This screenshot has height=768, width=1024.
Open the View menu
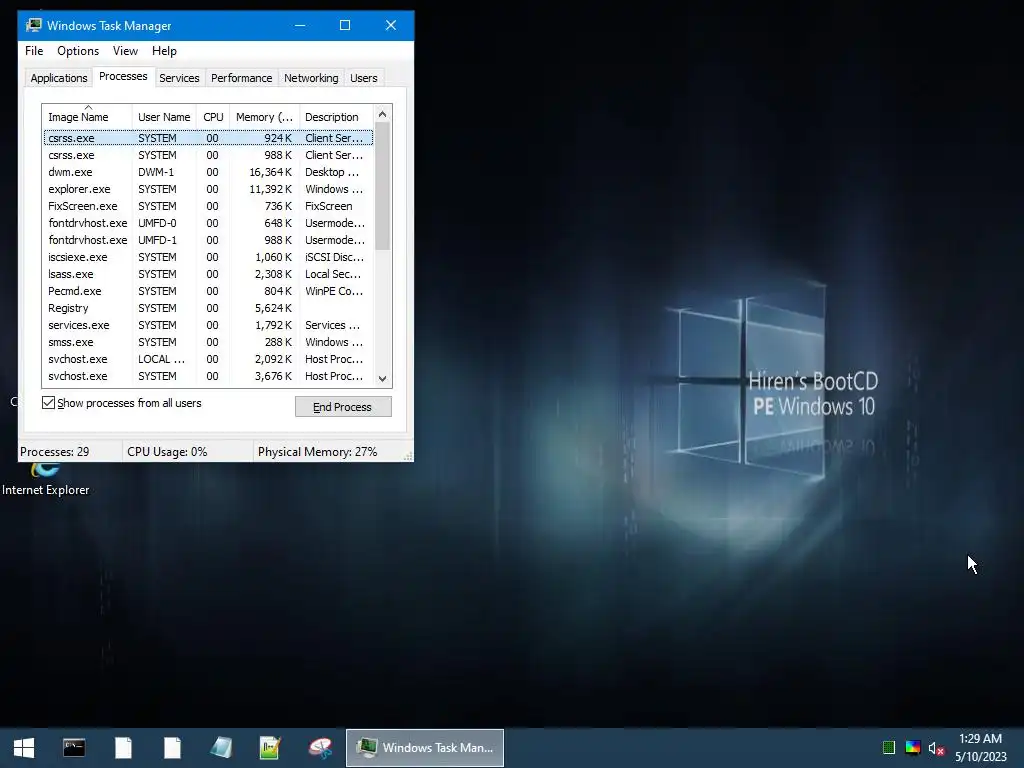click(x=125, y=51)
